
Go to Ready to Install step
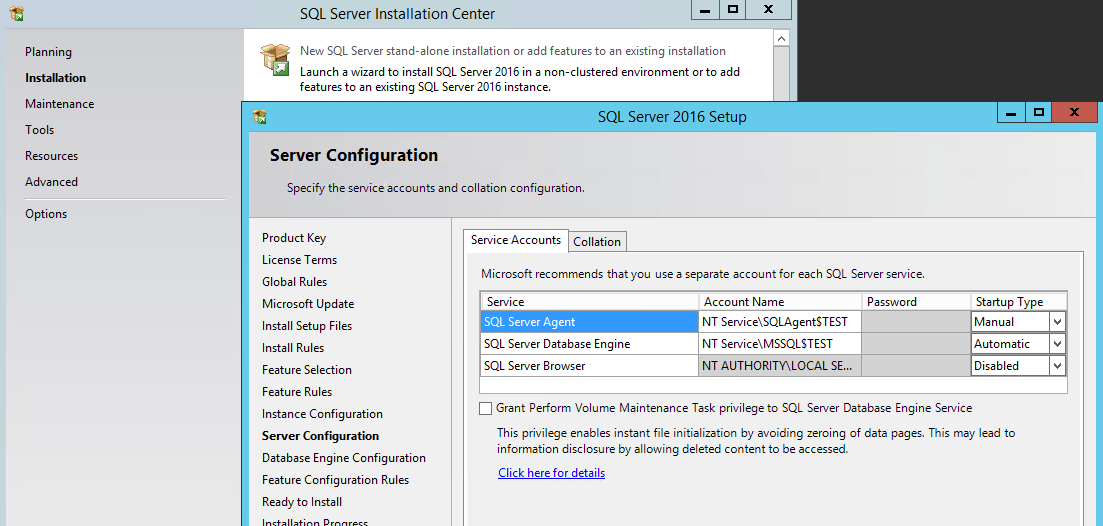(302, 502)
